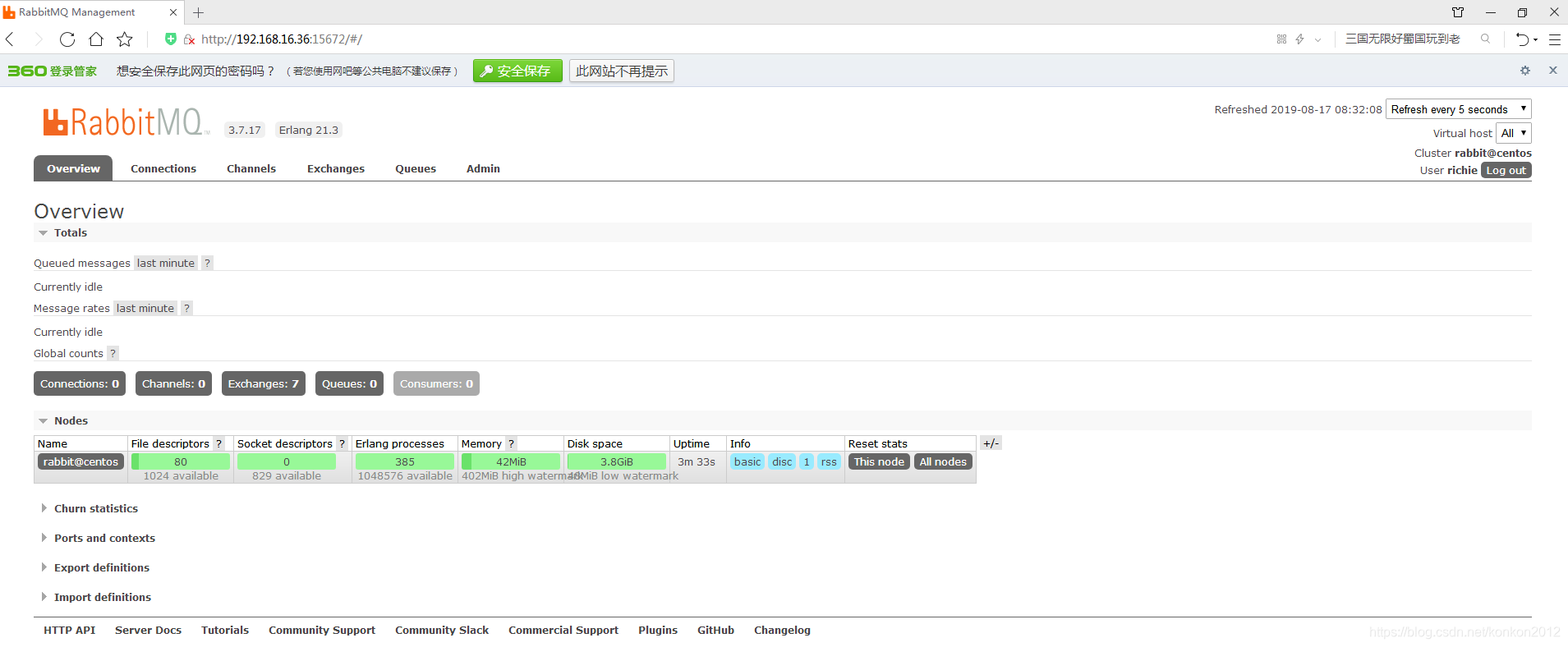Change Queued messages last minute range

(166, 263)
